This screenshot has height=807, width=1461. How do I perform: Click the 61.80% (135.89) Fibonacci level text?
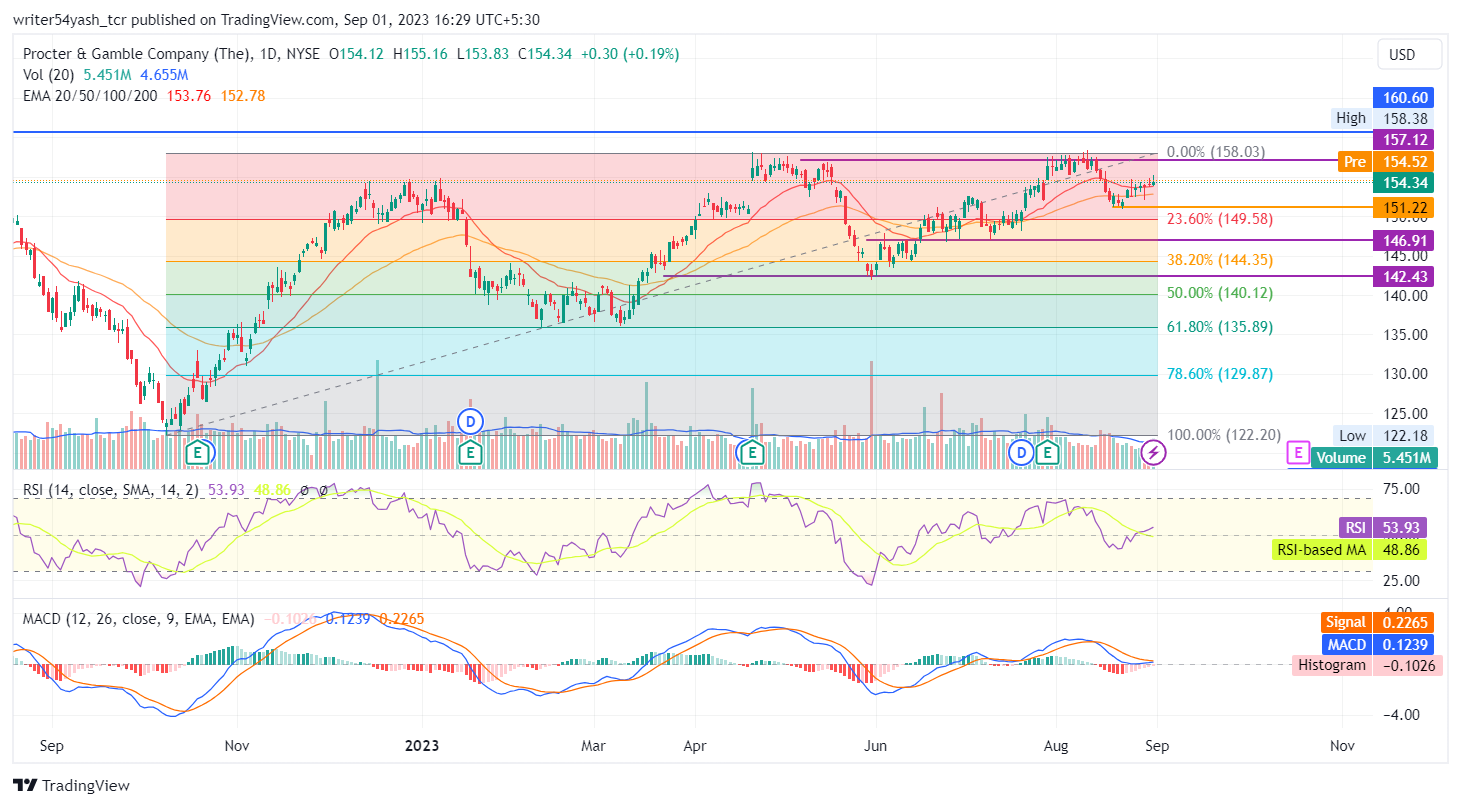click(x=1220, y=327)
